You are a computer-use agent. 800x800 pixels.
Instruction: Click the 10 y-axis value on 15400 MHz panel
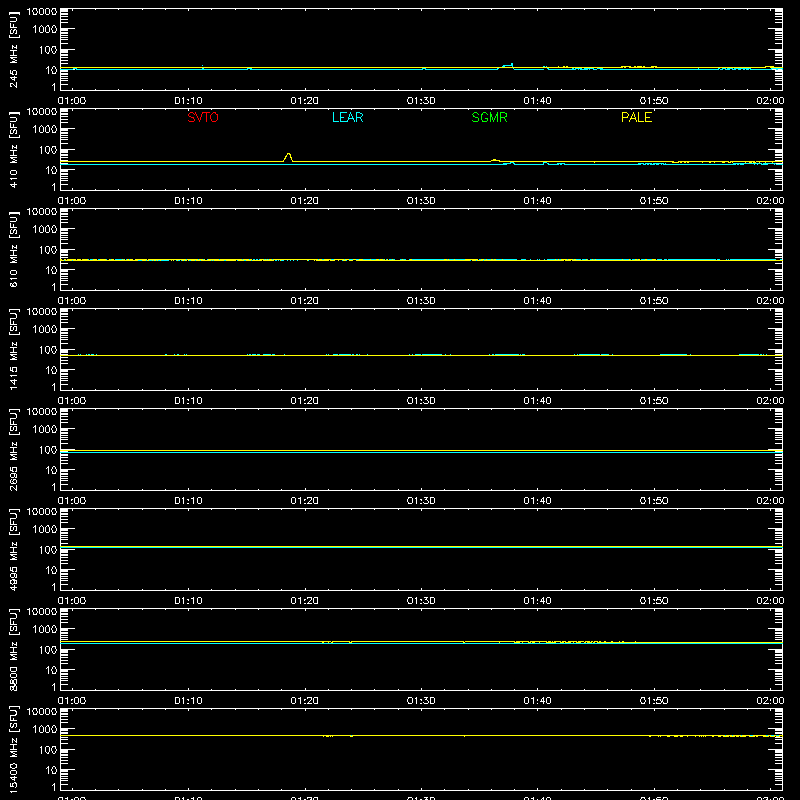tap(51, 770)
